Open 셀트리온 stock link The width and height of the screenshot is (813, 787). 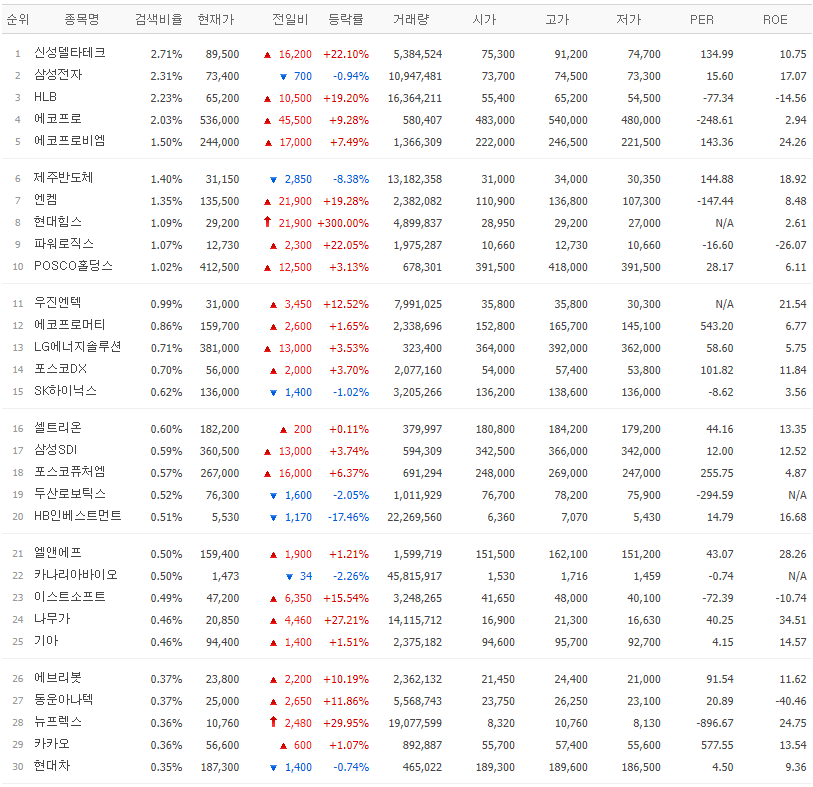coord(58,428)
